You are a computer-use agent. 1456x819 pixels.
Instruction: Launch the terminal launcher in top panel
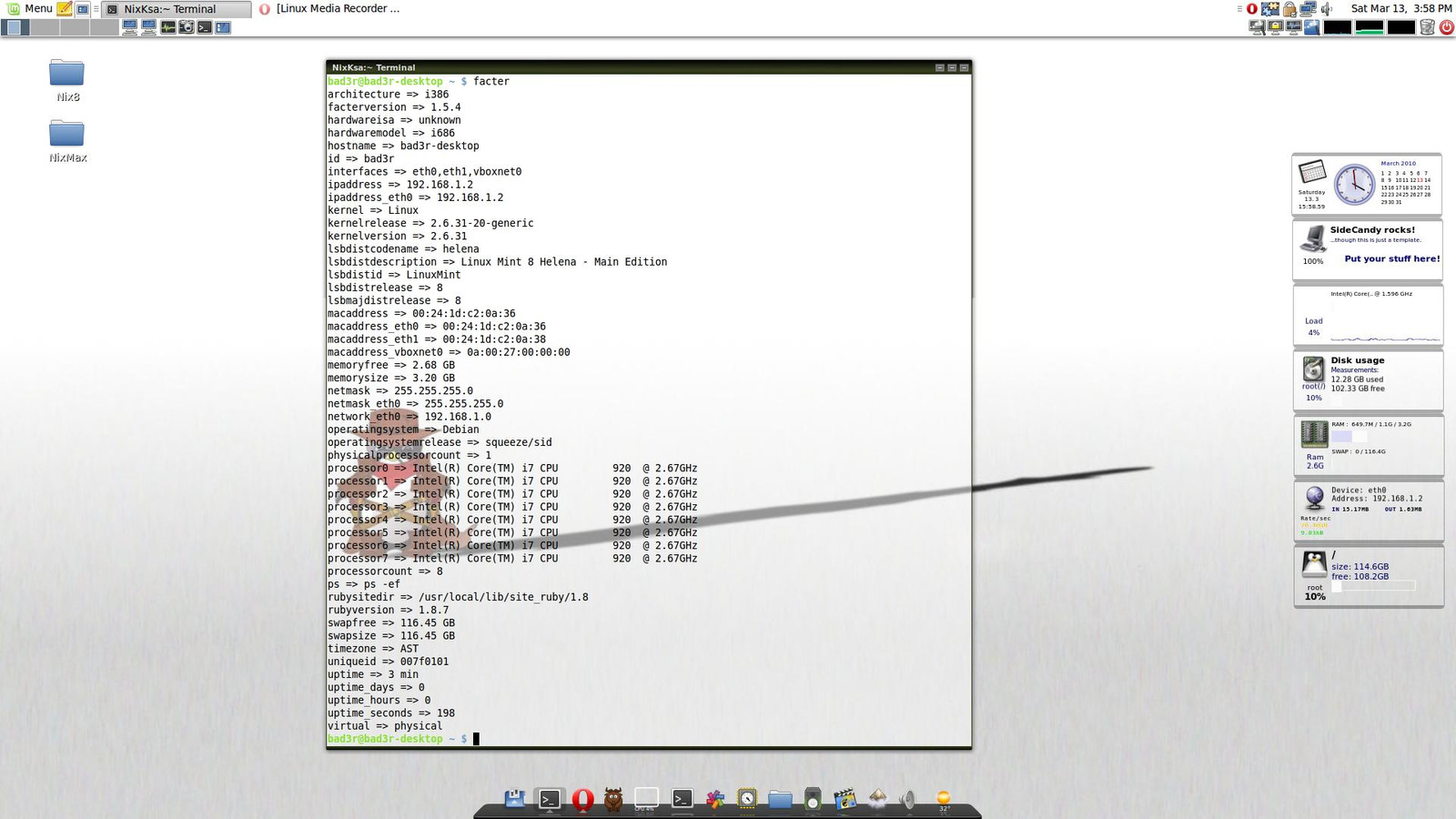[x=205, y=27]
